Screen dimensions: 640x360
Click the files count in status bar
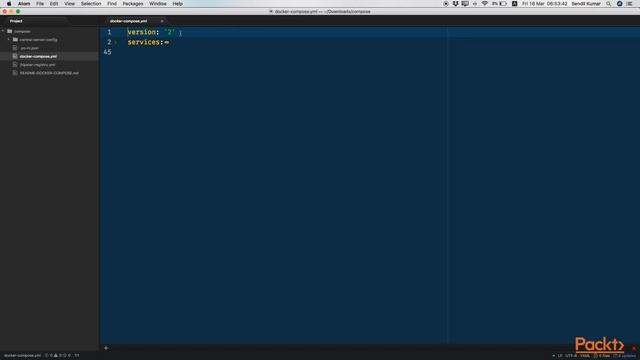[602, 356]
